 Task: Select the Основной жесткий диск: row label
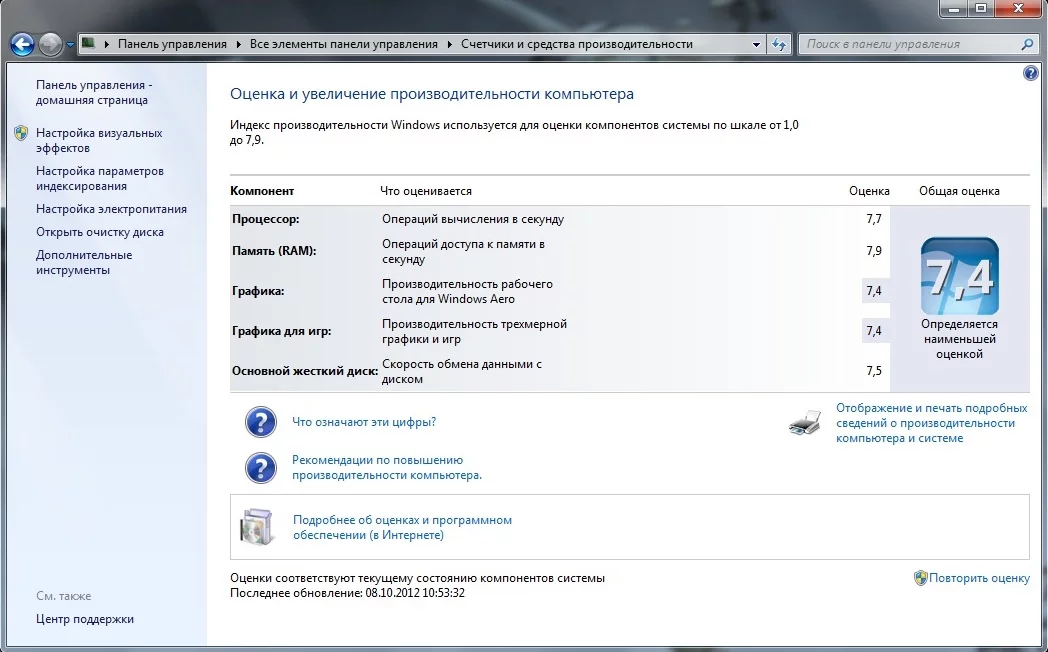click(x=305, y=371)
